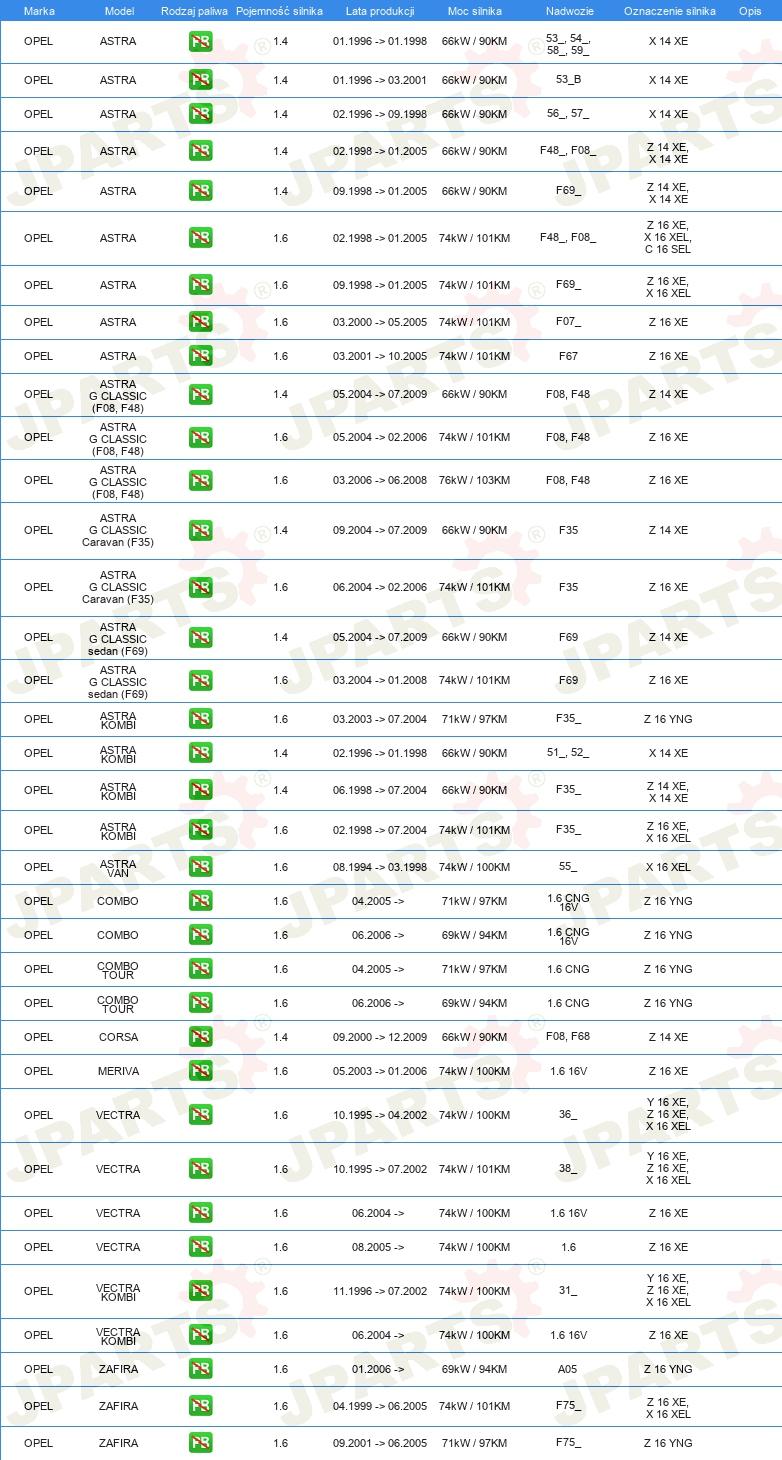
Task: Click the Model column header
Action: (119, 10)
